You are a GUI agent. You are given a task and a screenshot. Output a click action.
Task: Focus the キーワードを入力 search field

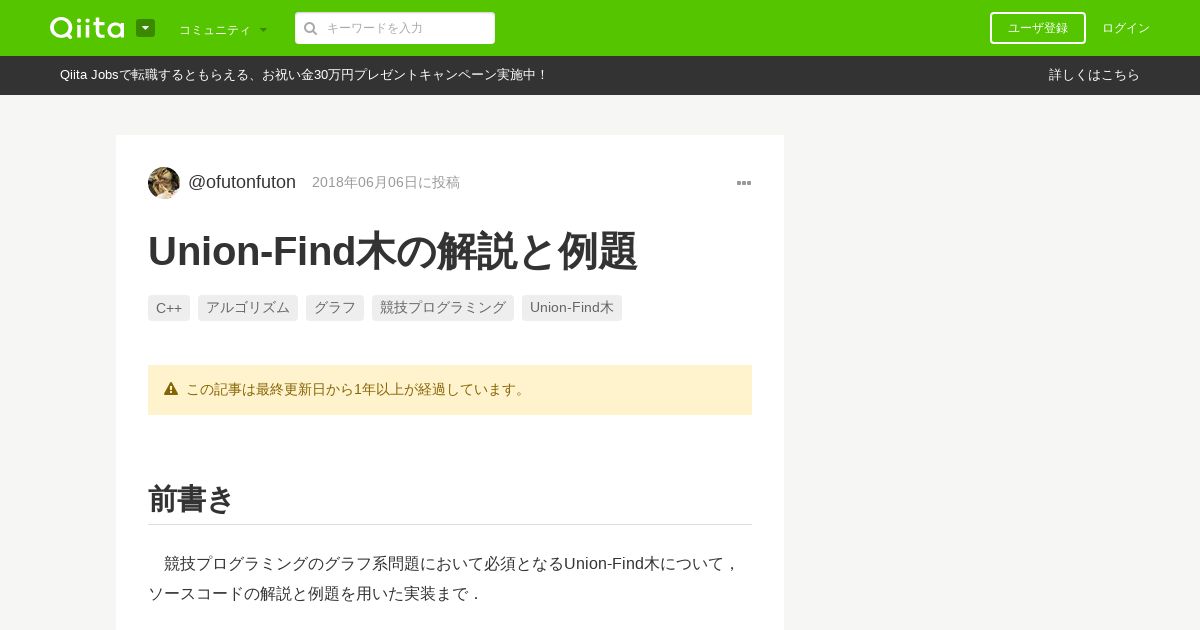395,28
